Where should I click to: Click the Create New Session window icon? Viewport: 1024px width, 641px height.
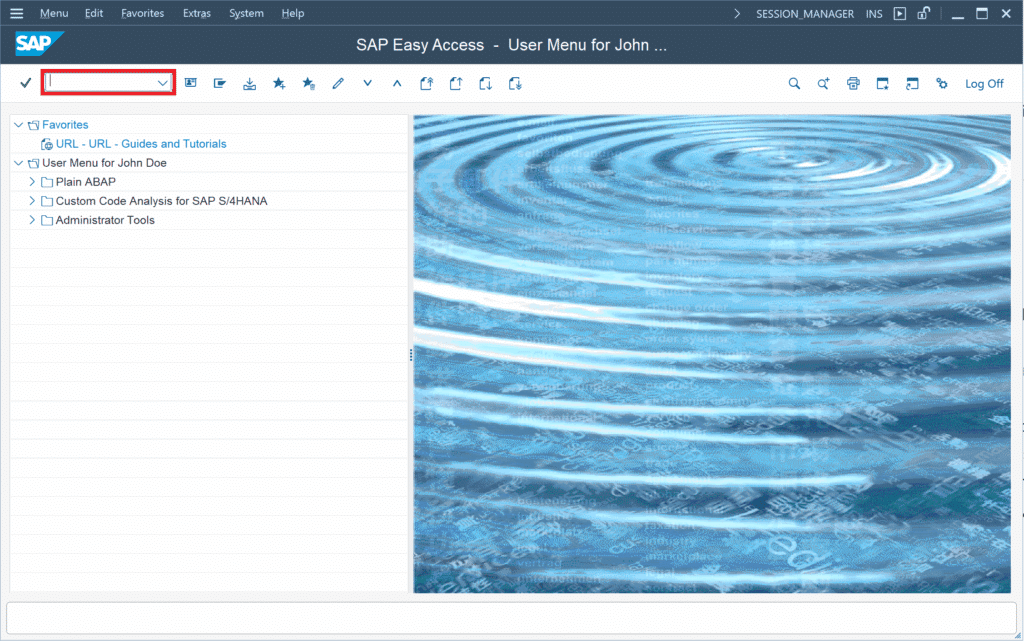pyautogui.click(x=883, y=84)
